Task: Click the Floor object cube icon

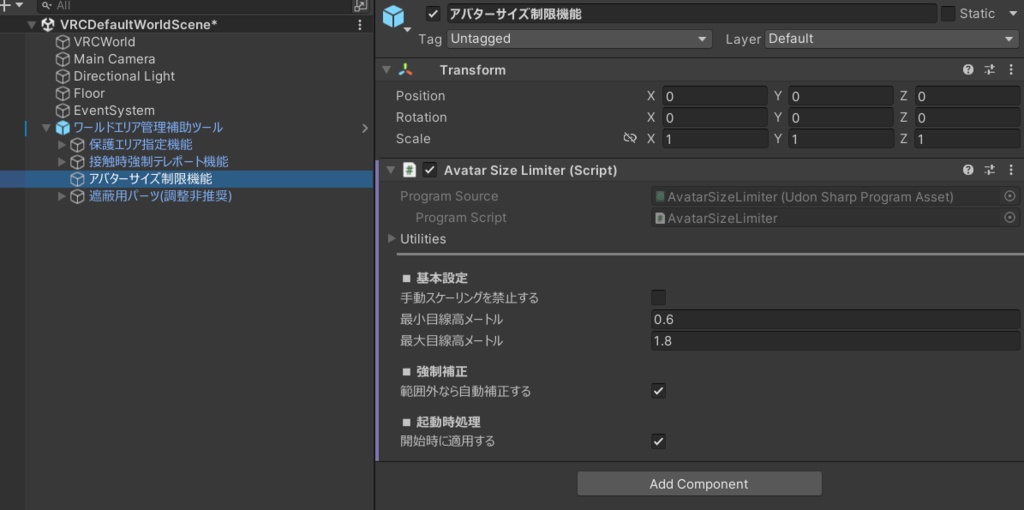Action: pos(63,93)
